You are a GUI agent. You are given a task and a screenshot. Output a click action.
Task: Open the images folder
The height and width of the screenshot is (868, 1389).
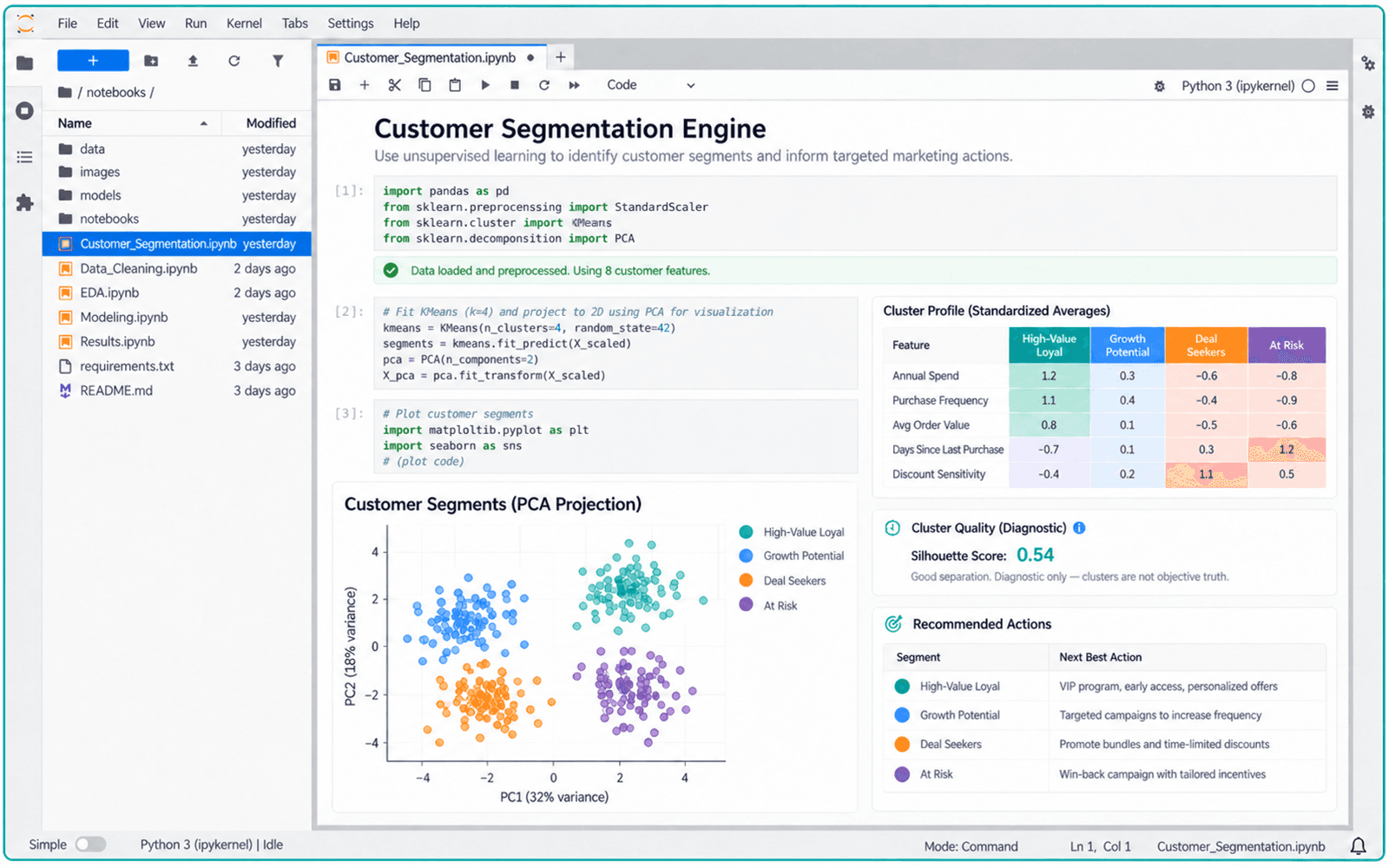(177, 172)
